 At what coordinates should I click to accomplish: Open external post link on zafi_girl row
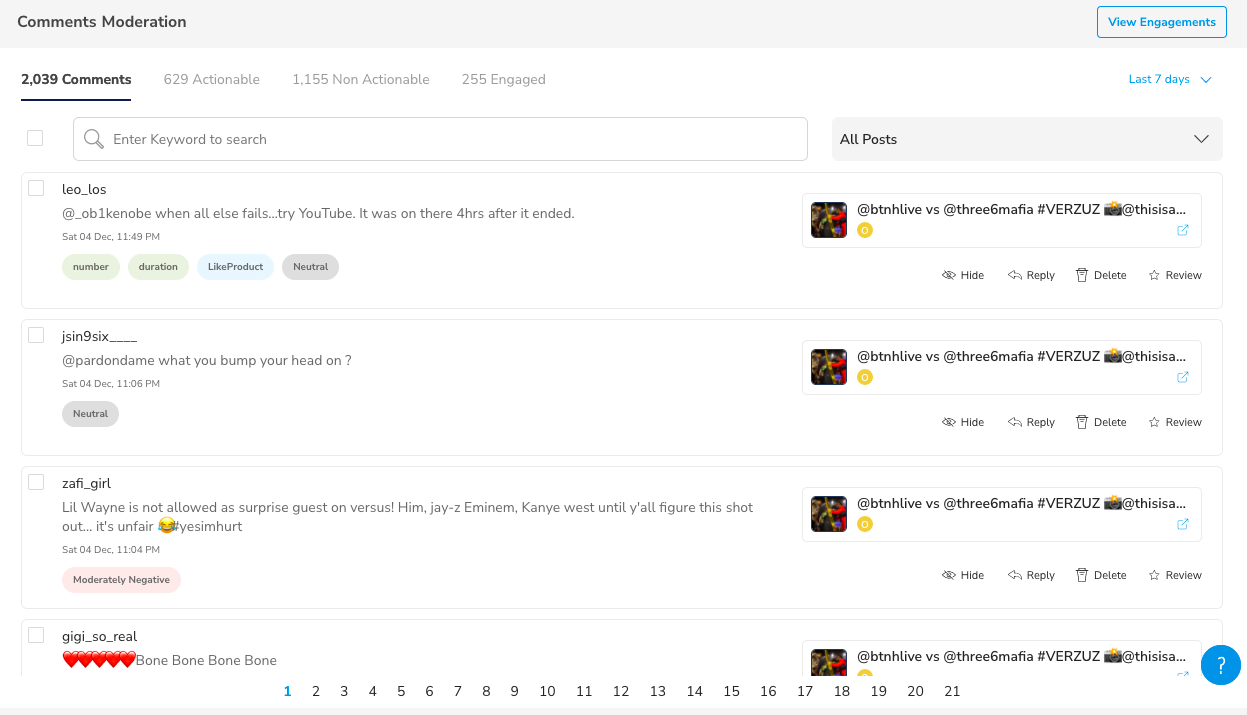(1183, 524)
